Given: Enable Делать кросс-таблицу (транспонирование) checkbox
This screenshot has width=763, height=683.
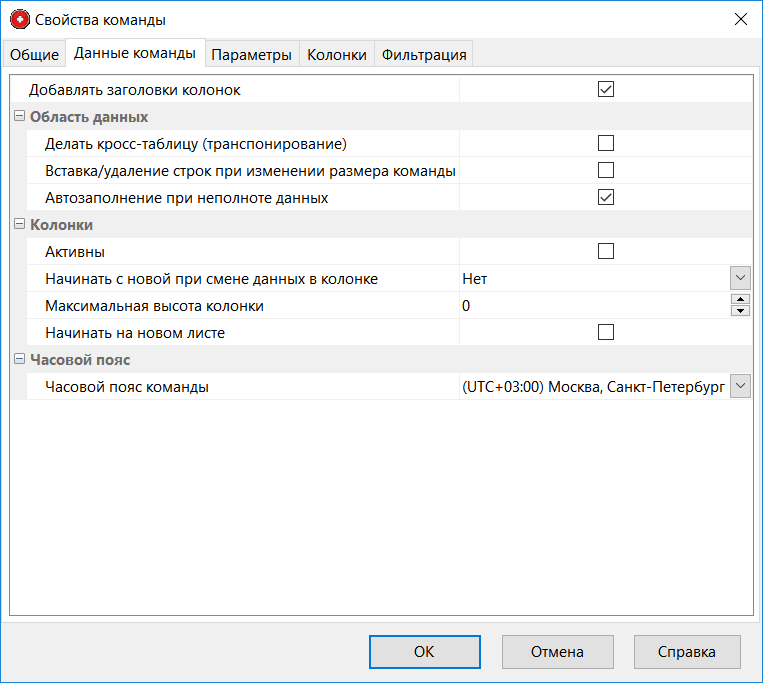Looking at the screenshot, I should tap(605, 143).
